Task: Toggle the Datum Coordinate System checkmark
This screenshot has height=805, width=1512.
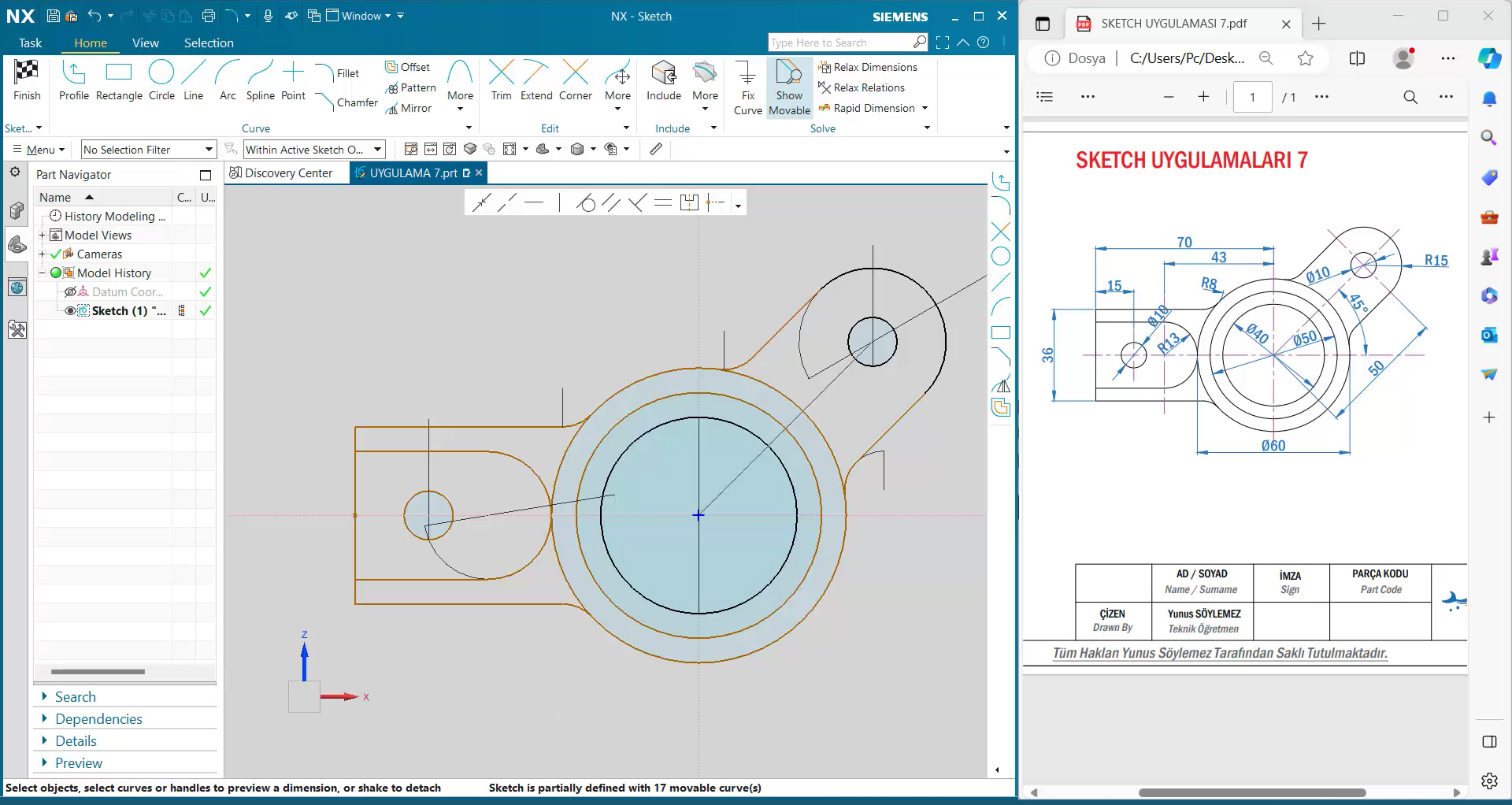Action: pos(206,291)
